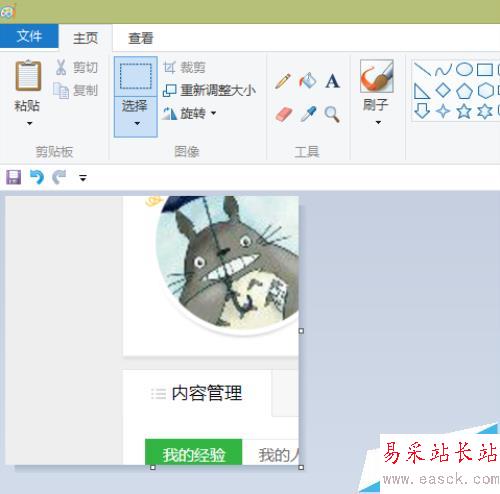Select the Hexagon shape
This screenshot has height=494, width=500.
point(485,91)
